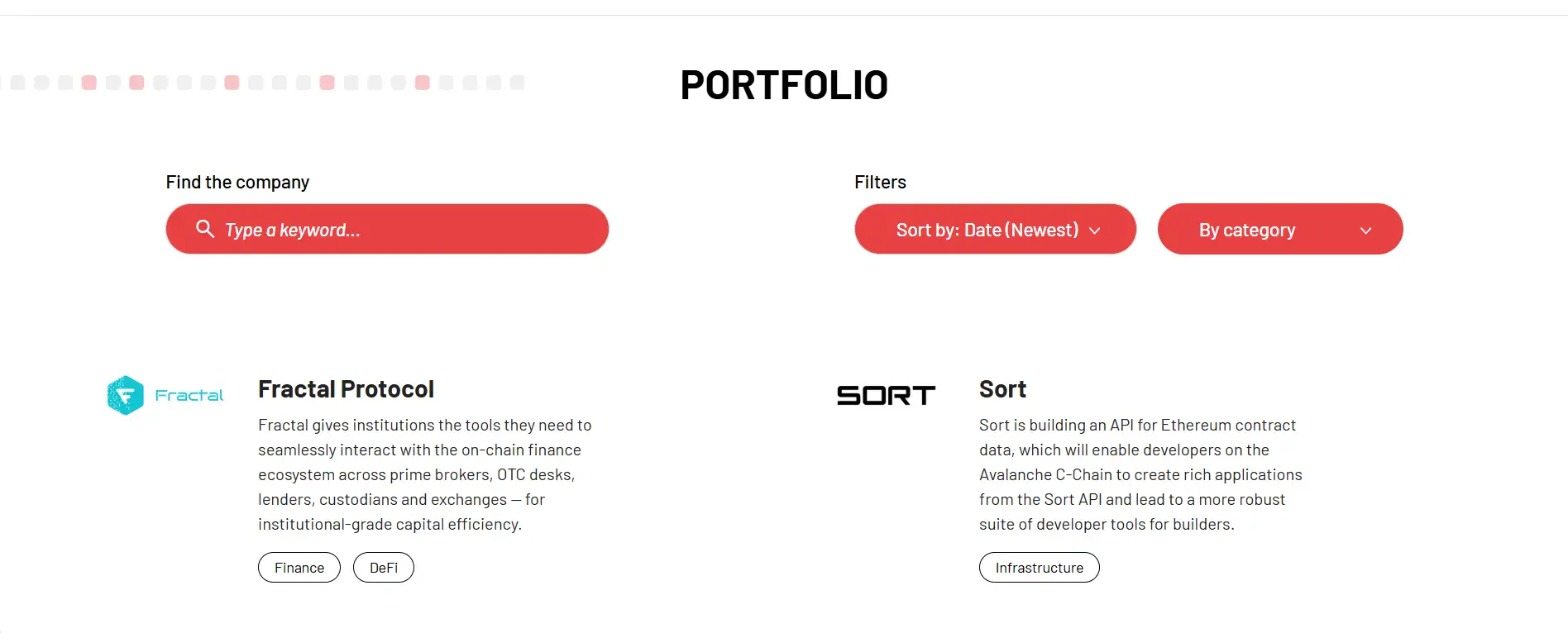Screen dimensions: 1568x633
Task: Click the chevron beside Sort by Date
Action: coord(1095,231)
